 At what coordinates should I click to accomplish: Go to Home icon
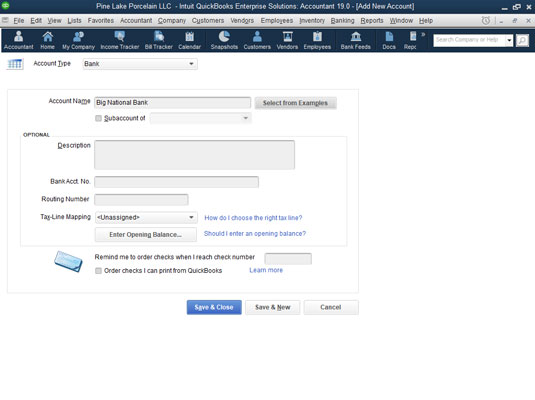tap(47, 40)
